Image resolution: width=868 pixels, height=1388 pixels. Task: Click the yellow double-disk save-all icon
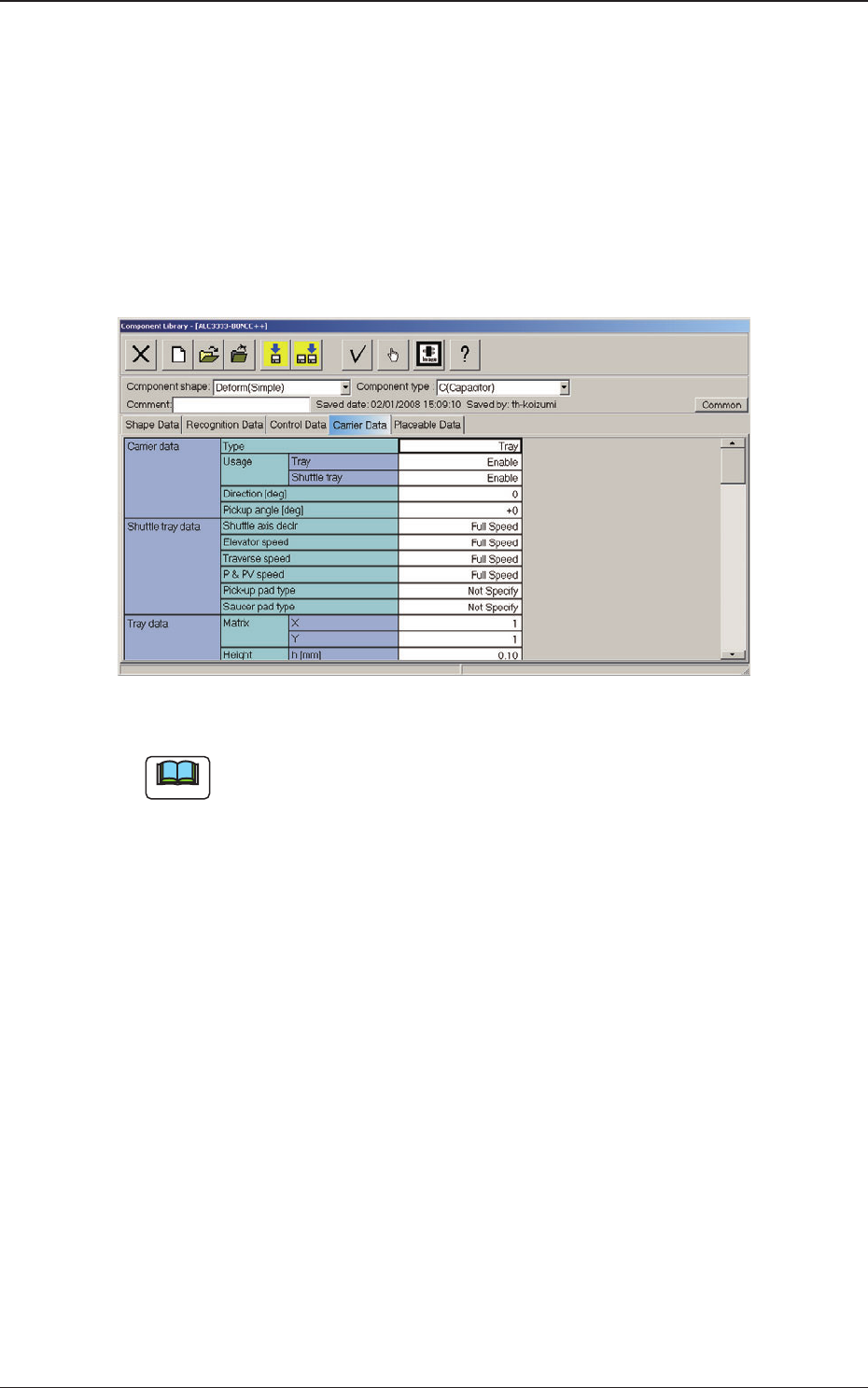tap(307, 355)
